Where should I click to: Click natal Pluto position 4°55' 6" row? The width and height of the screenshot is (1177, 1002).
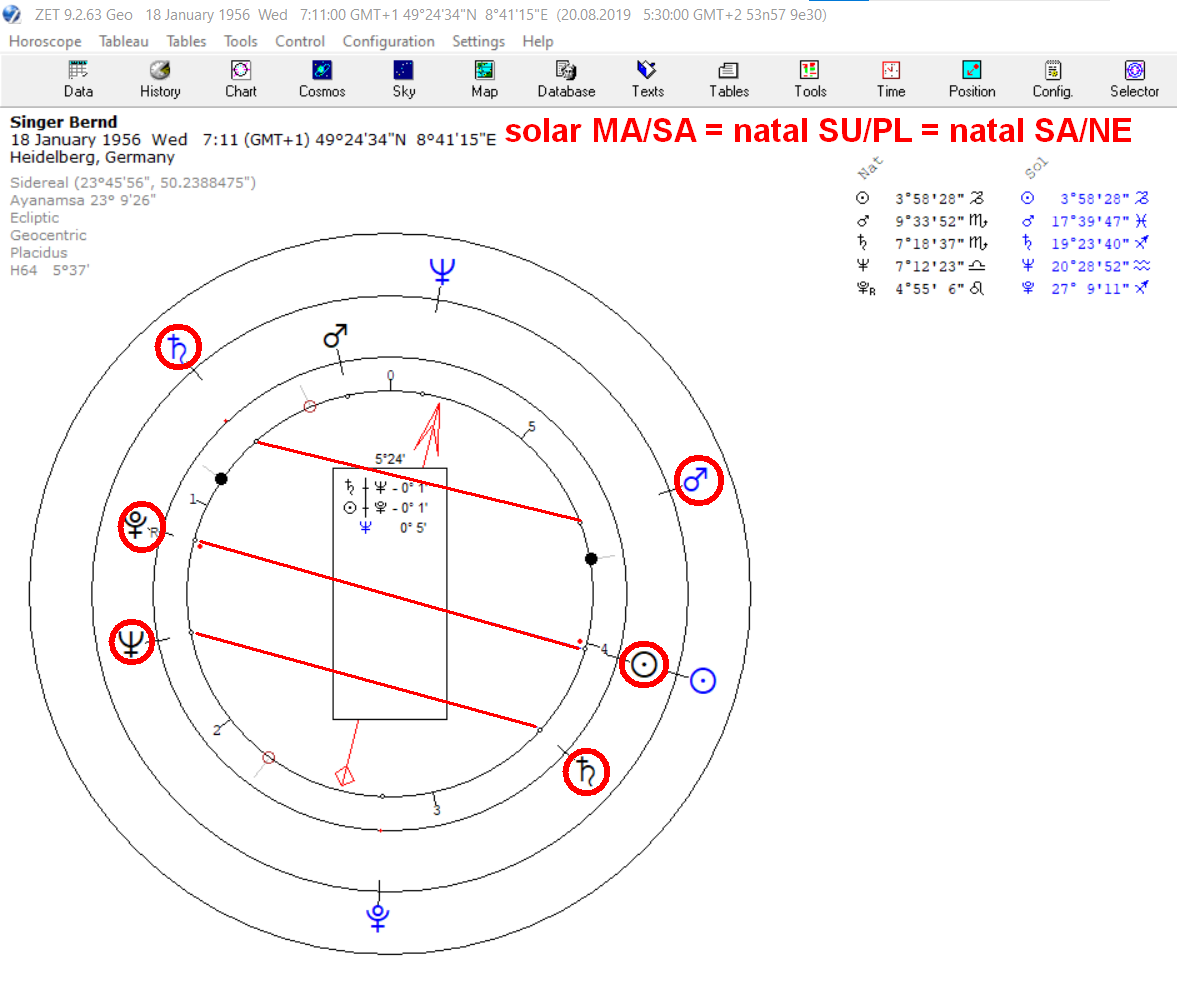(x=920, y=288)
